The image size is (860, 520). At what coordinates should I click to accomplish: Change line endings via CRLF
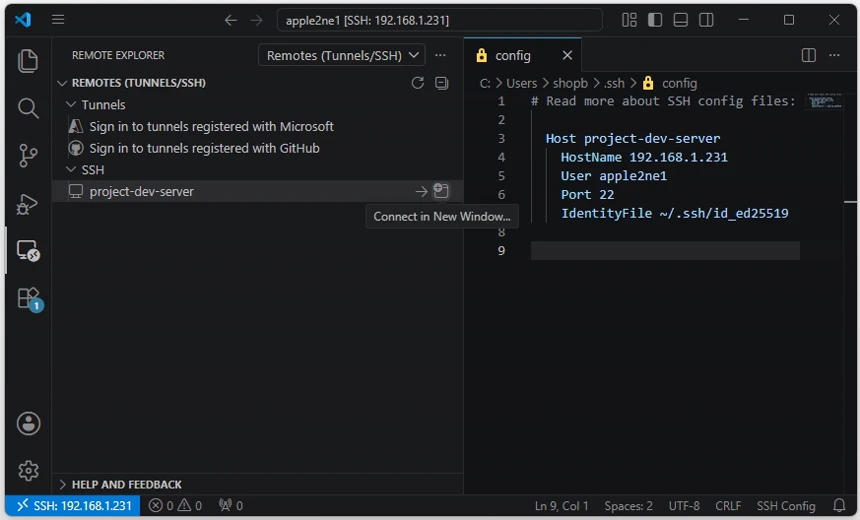pyautogui.click(x=728, y=505)
